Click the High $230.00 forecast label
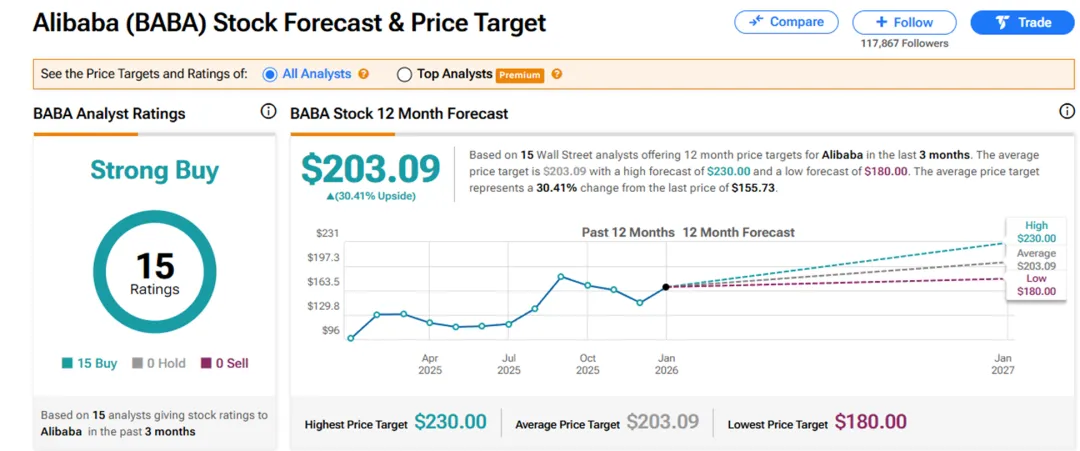The width and height of the screenshot is (1080, 451). pyautogui.click(x=1035, y=233)
